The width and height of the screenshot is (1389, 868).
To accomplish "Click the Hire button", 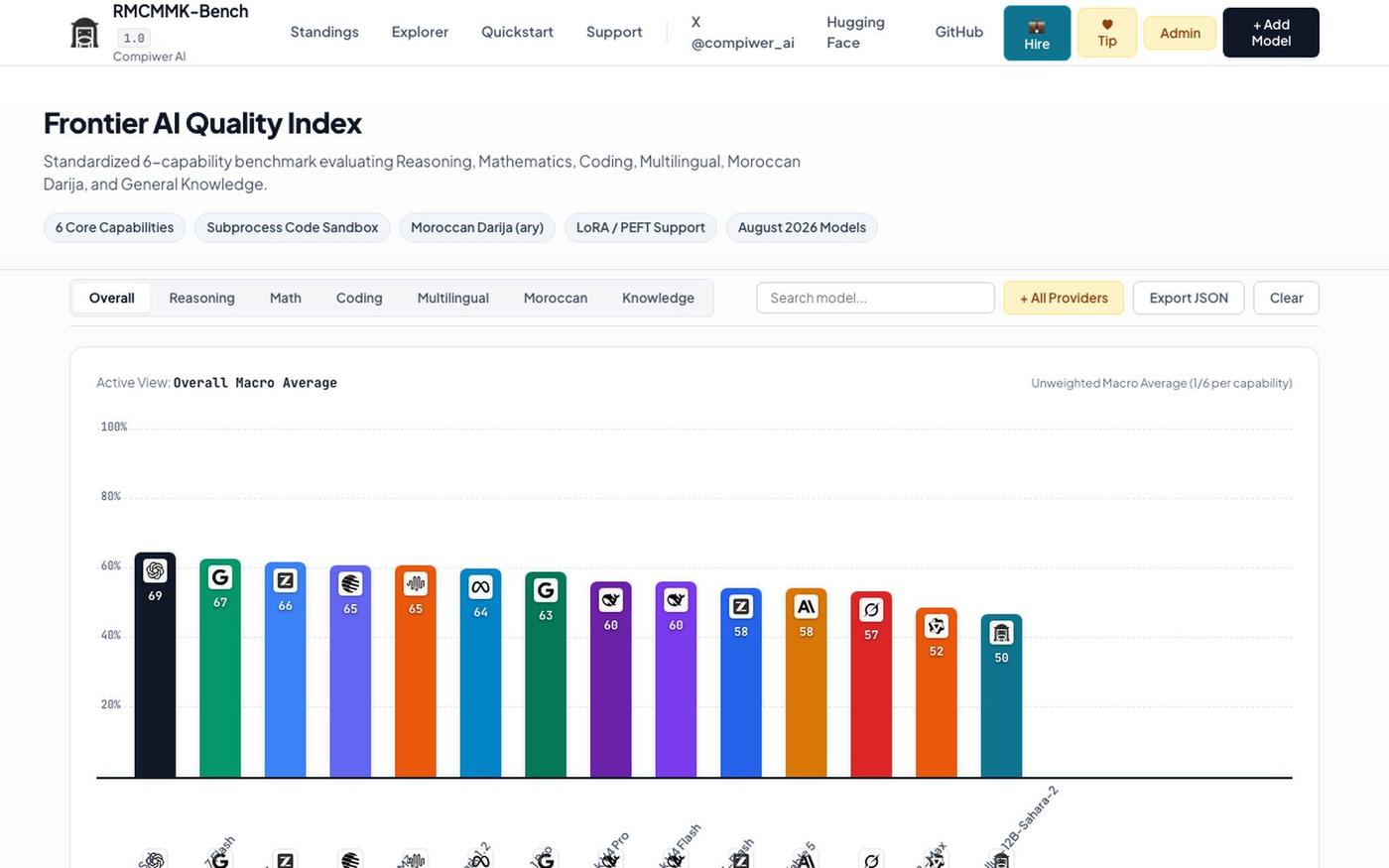I will 1037,33.
